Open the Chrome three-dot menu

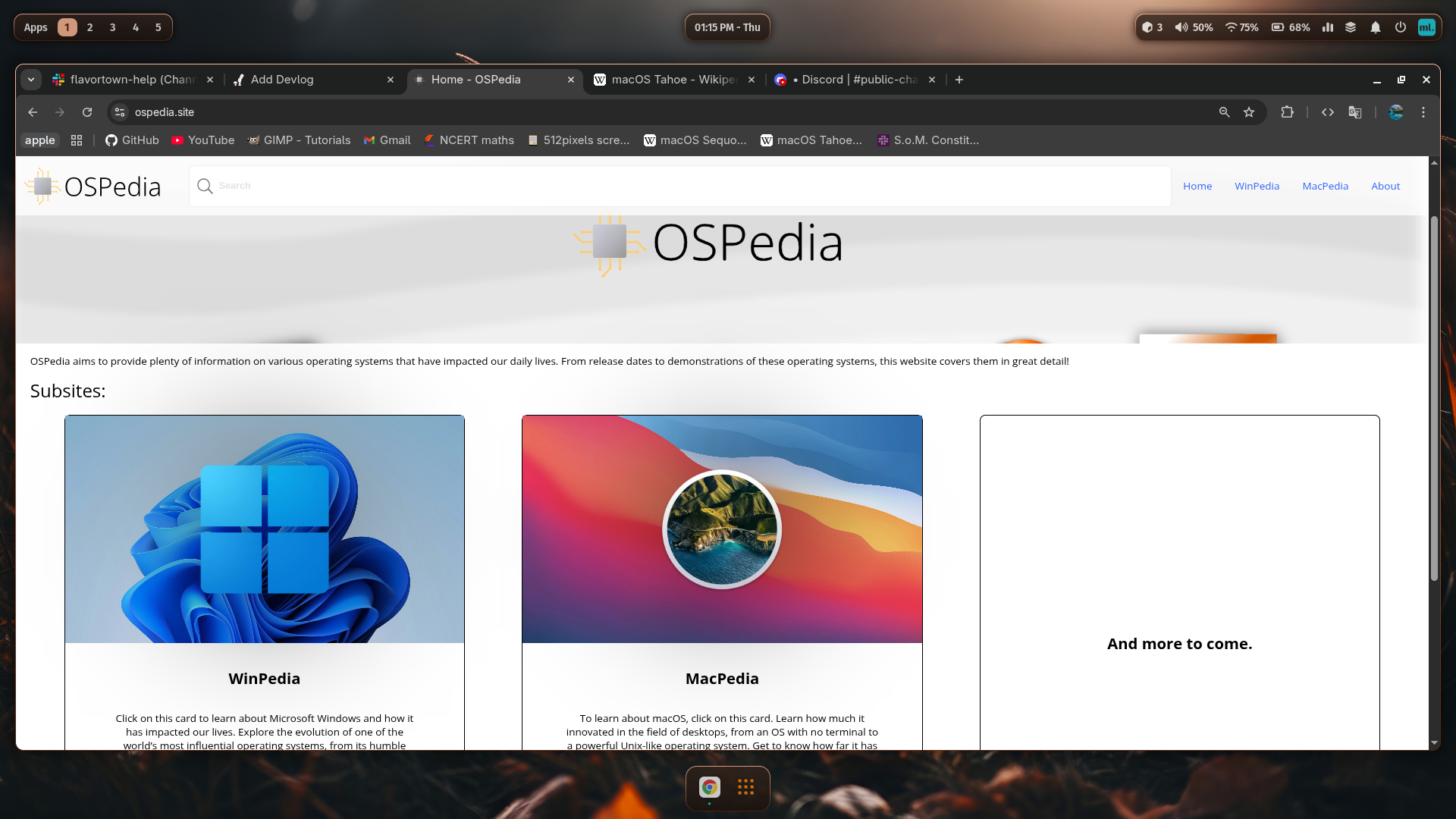tap(1423, 112)
